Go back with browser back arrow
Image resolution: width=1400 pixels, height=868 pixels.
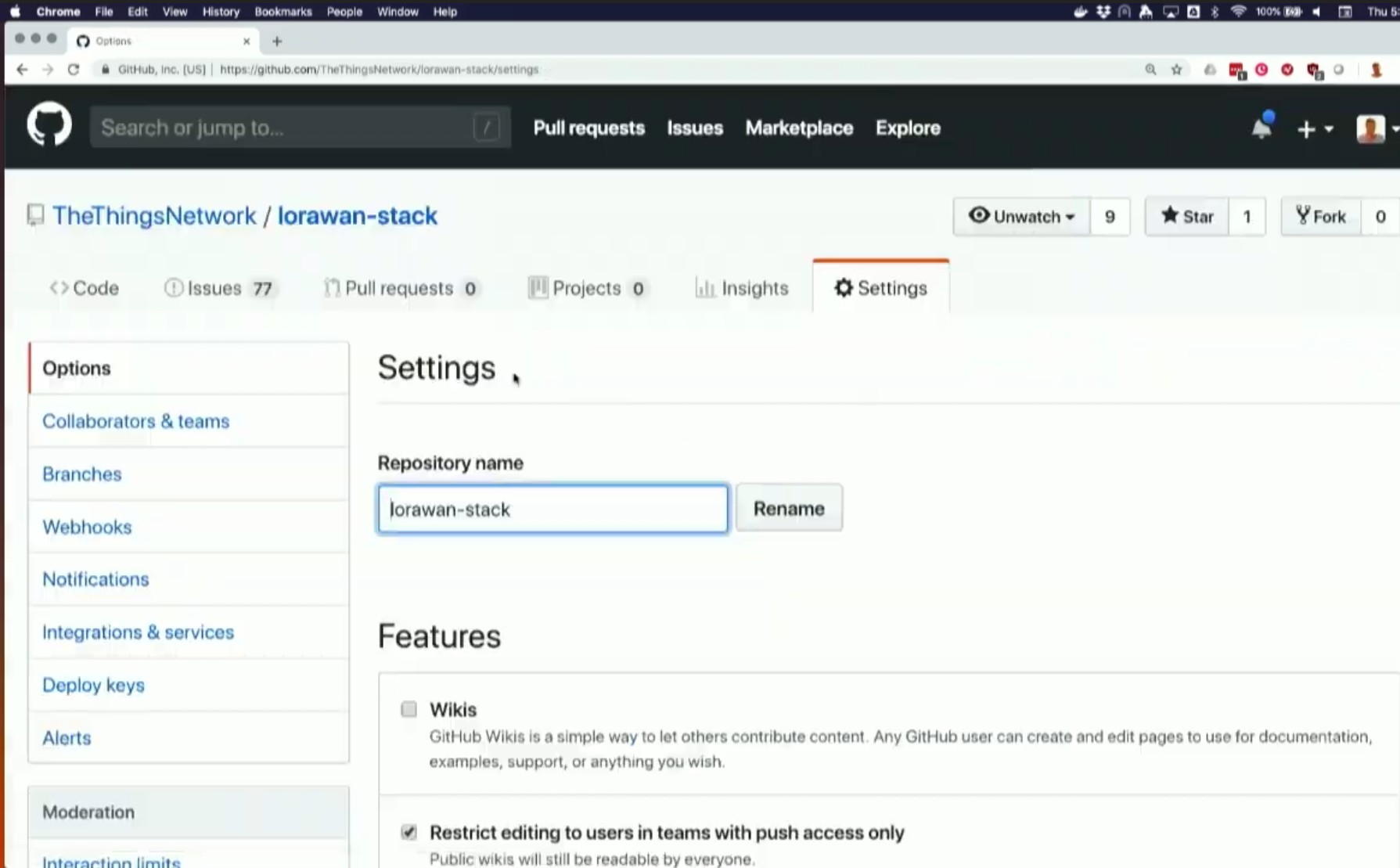(x=22, y=69)
